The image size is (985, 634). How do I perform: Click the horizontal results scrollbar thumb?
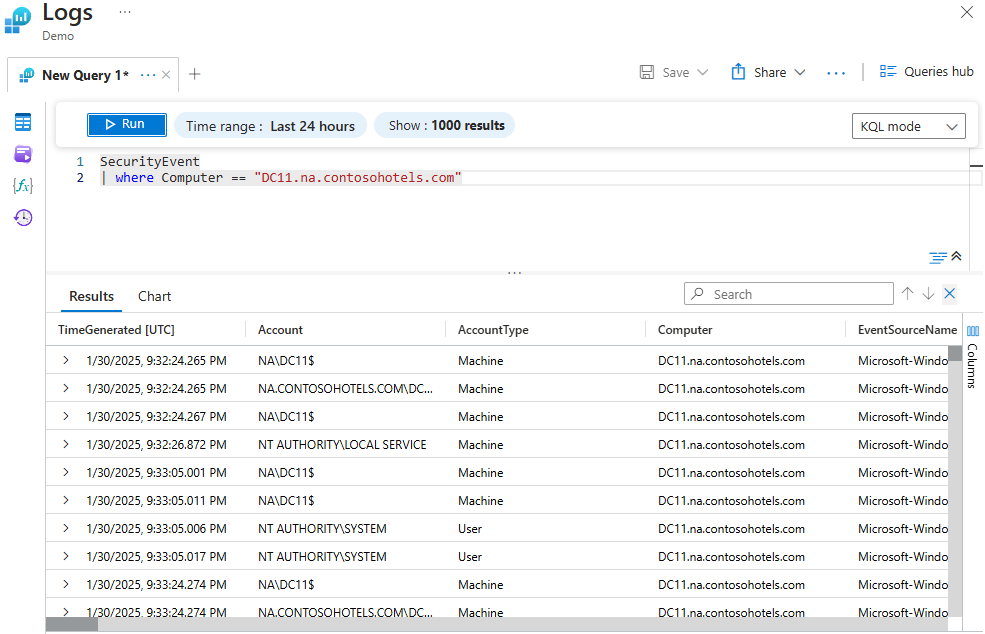72,624
